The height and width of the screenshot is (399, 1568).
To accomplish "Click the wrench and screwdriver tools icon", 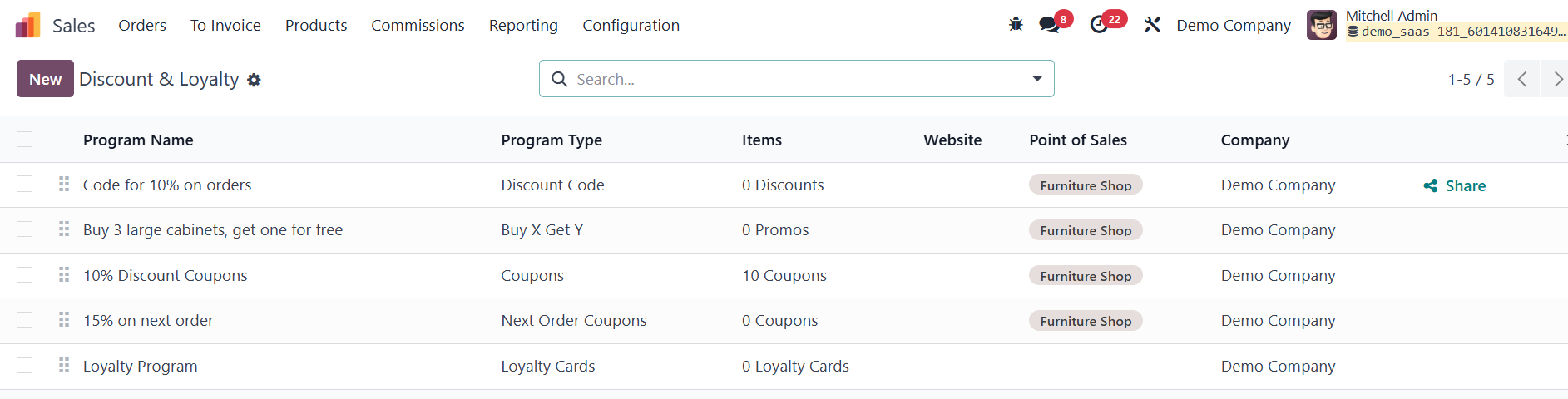I will pos(1152,25).
